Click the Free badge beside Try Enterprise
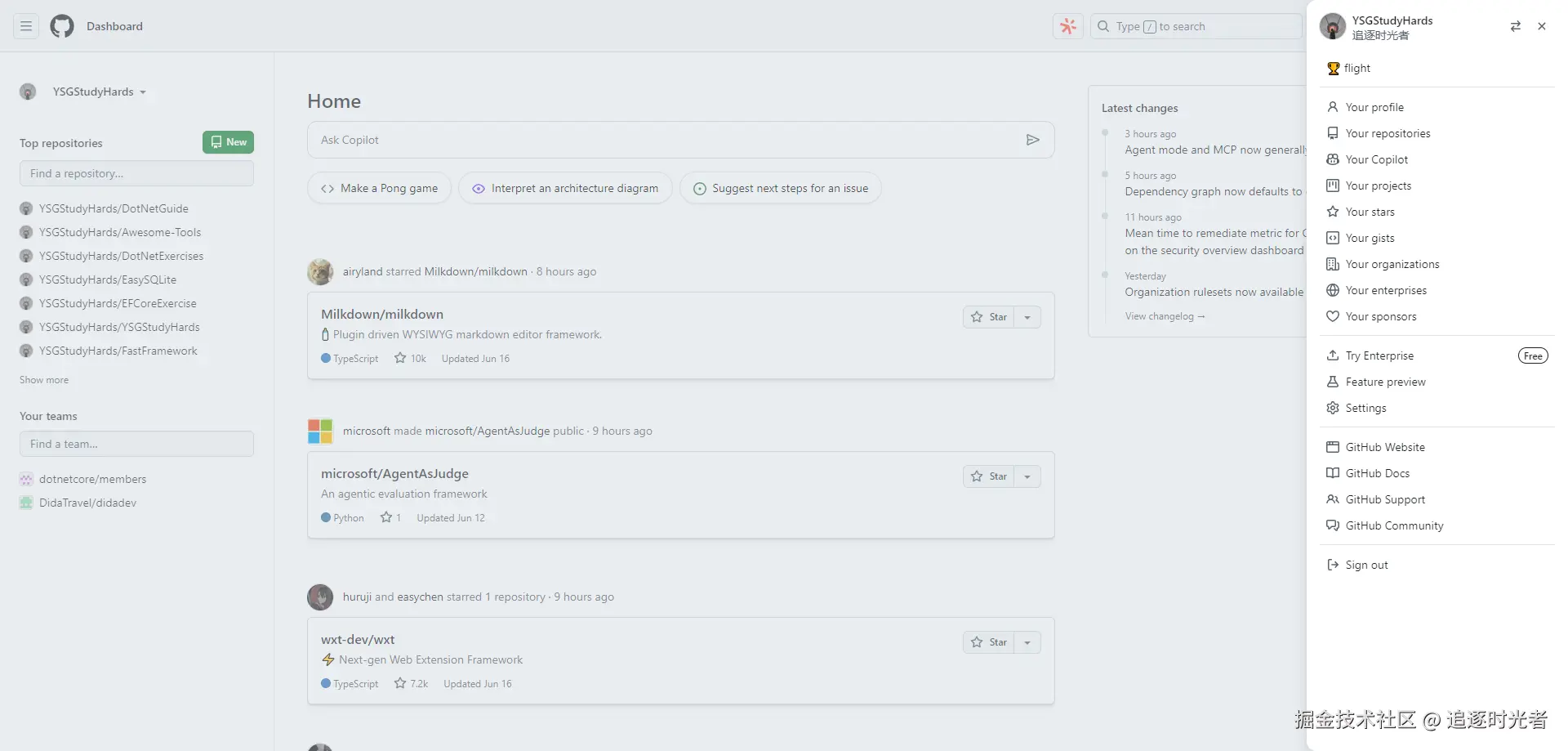Viewport: 1568px width, 751px height. (1533, 355)
